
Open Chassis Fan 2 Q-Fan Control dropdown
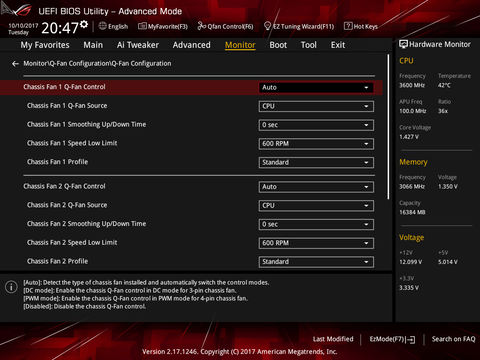click(316, 187)
